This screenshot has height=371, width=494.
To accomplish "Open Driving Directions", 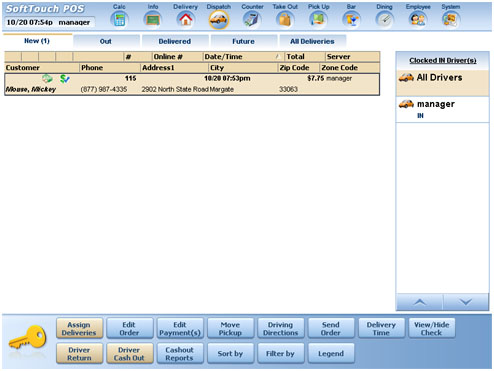I will coord(281,328).
